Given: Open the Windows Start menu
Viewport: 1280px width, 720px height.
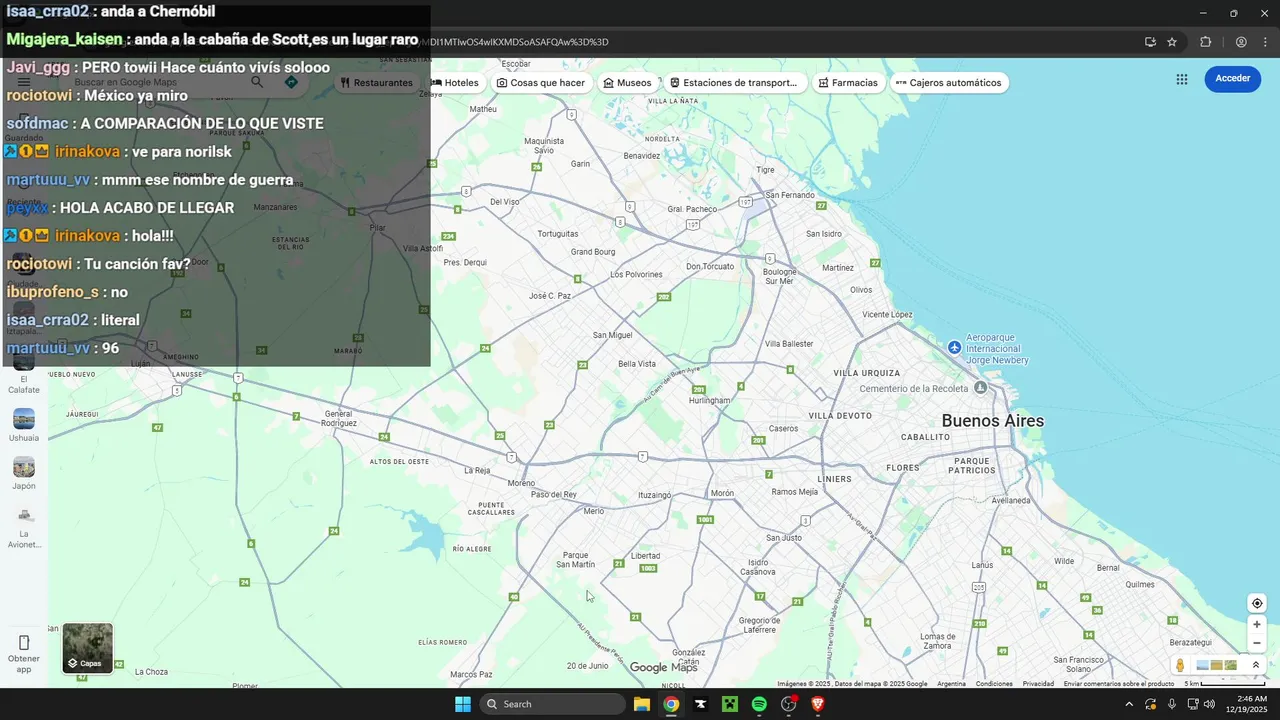Looking at the screenshot, I should pyautogui.click(x=463, y=704).
